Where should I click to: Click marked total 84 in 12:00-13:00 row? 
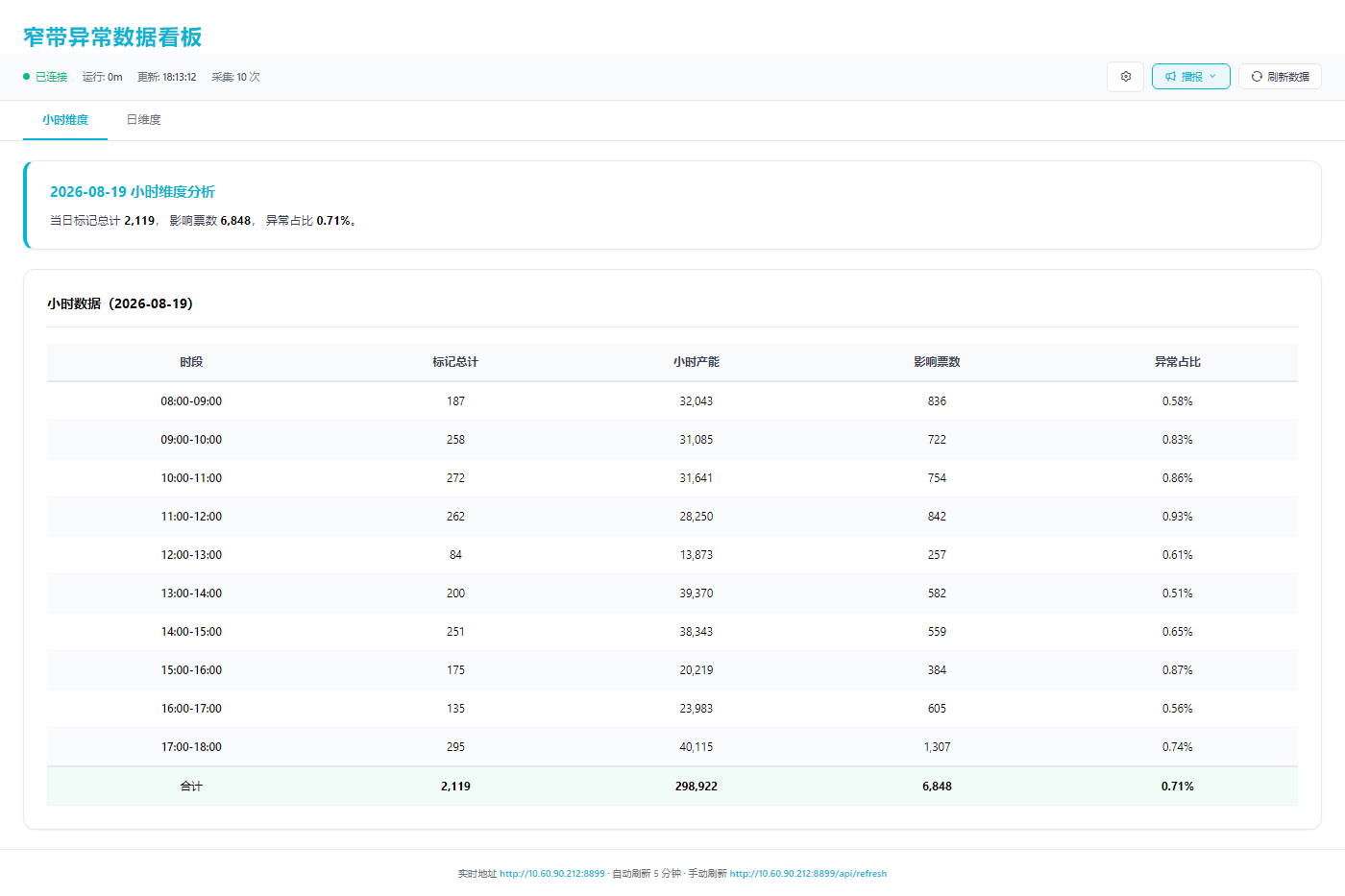[x=455, y=555]
